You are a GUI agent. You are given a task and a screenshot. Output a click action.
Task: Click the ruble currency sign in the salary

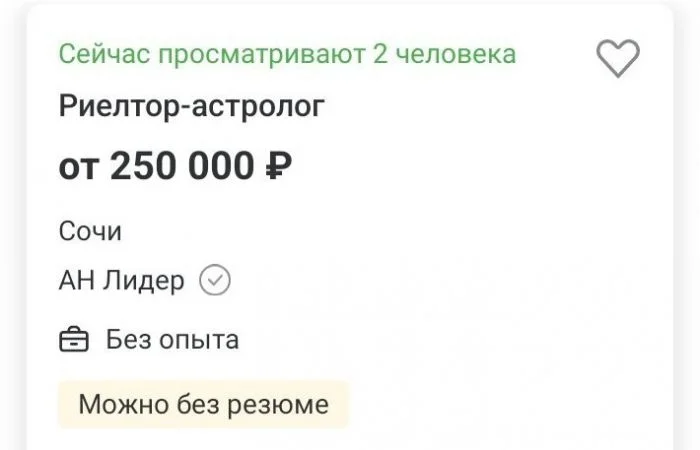click(278, 166)
